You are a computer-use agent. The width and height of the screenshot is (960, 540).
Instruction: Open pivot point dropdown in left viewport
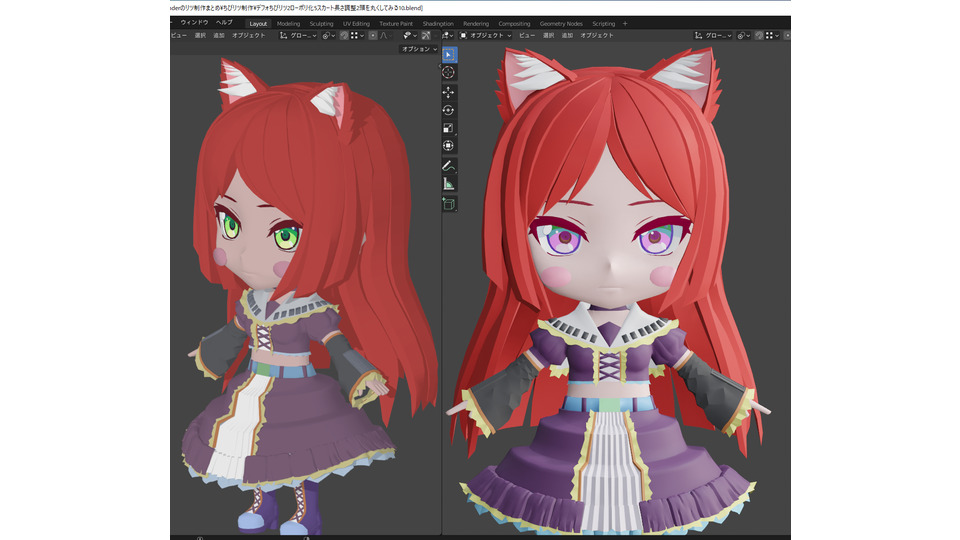329,36
